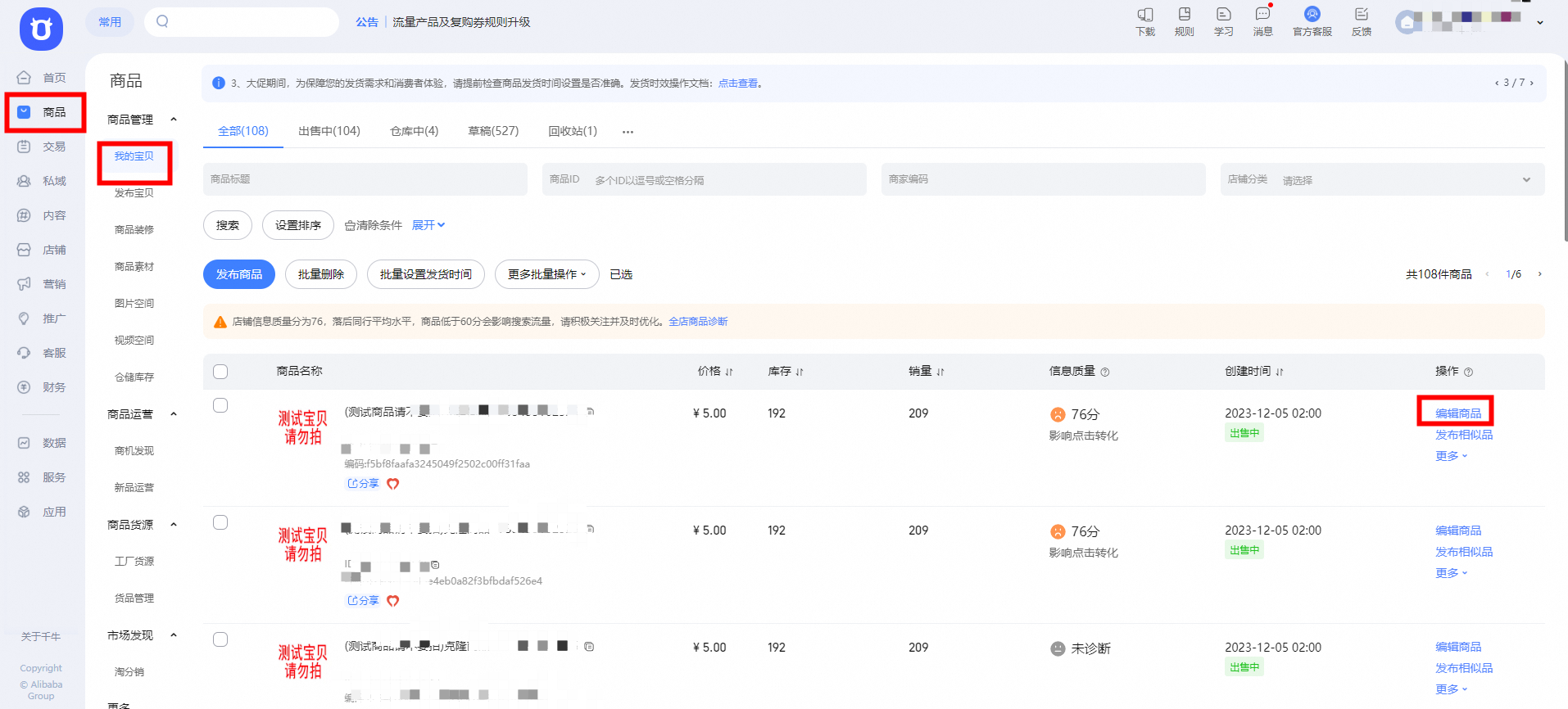Sort by 价格 column arrows
The image size is (1568, 709).
tap(729, 372)
